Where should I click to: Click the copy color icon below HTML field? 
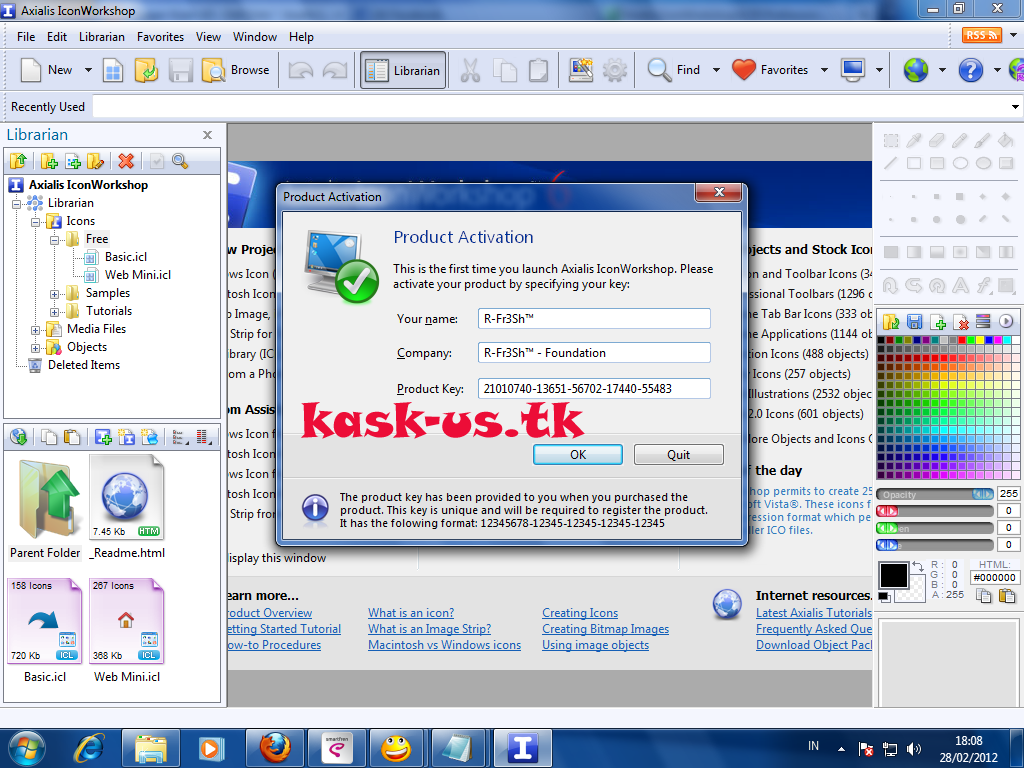[984, 595]
